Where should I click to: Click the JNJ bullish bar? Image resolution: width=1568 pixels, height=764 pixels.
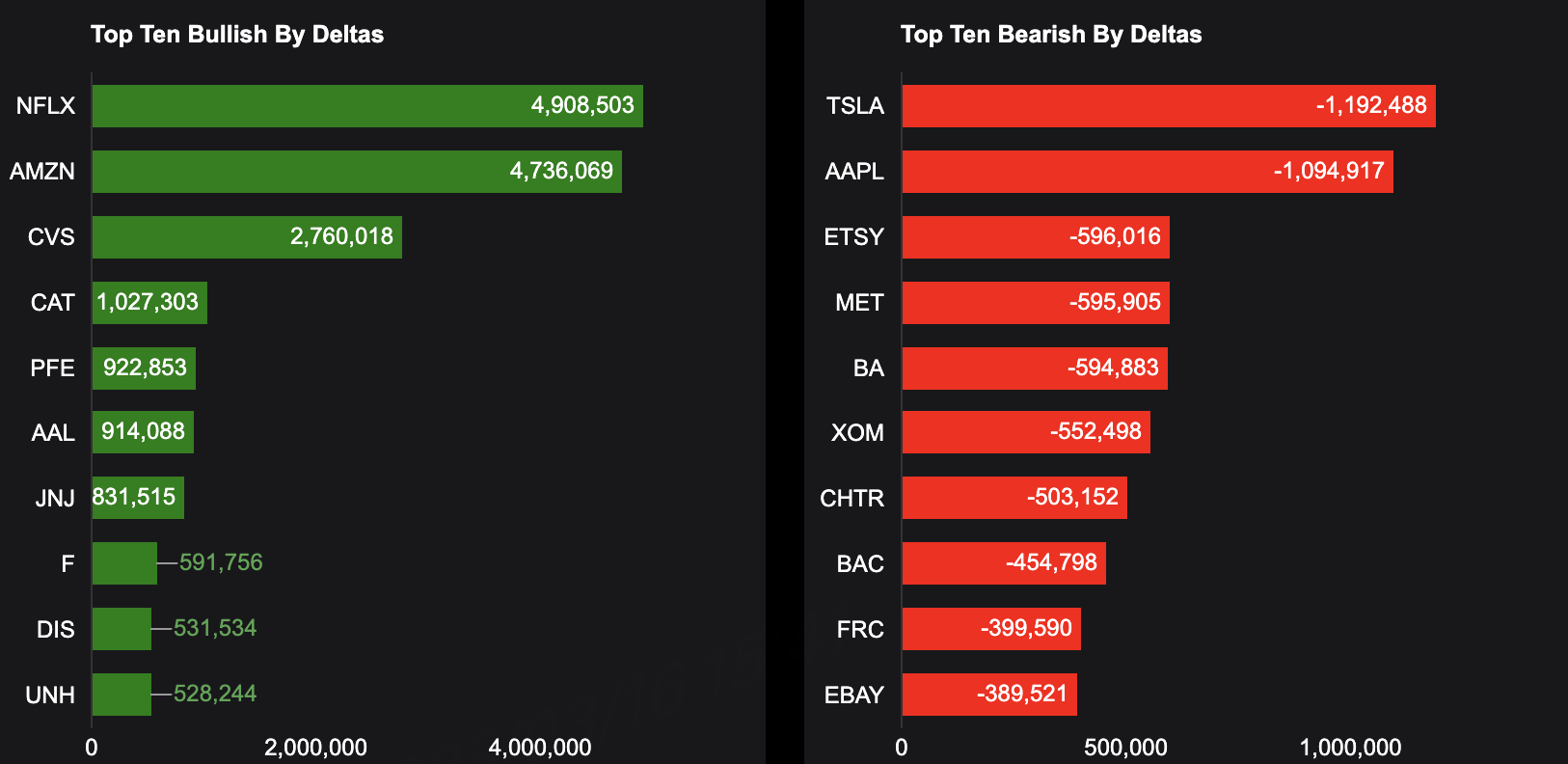click(x=138, y=498)
